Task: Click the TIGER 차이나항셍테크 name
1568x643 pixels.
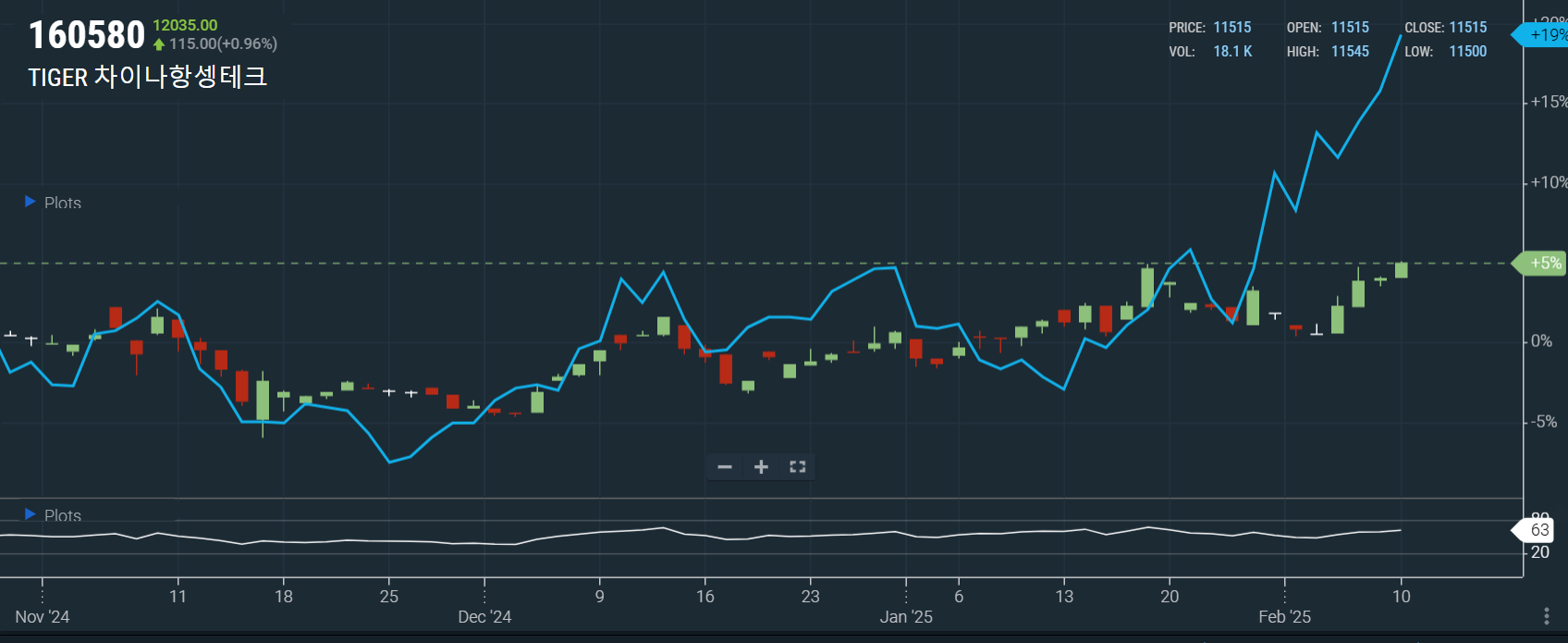Action: [x=148, y=77]
